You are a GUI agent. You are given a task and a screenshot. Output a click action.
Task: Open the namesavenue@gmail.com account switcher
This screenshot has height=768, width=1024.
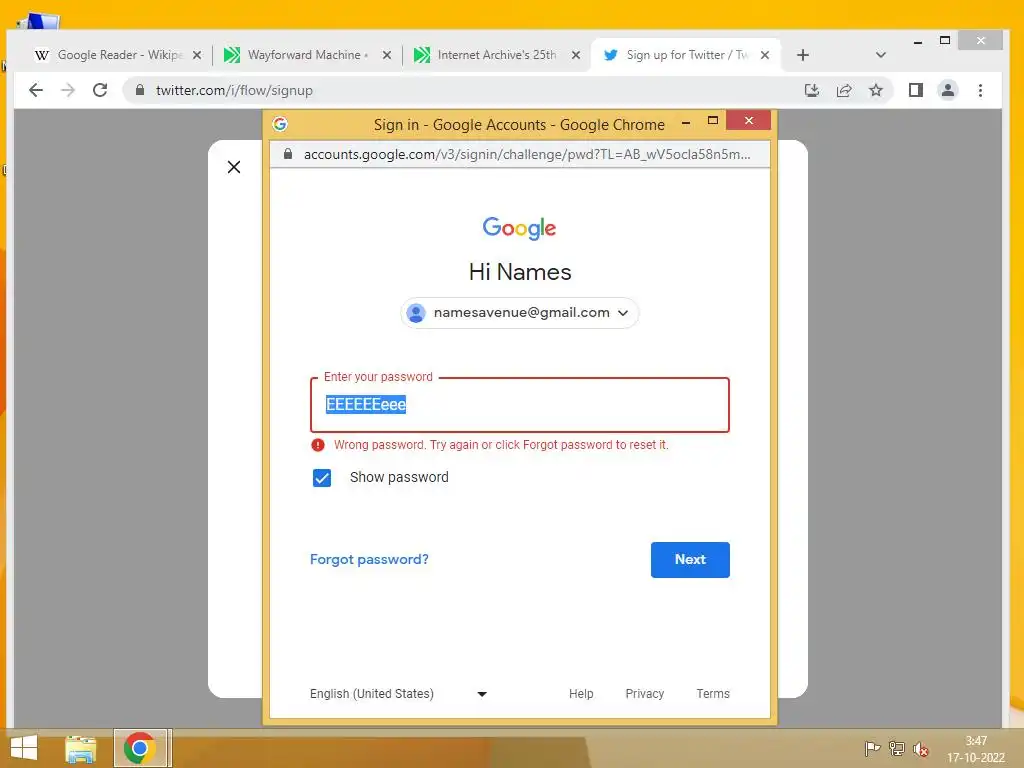click(520, 313)
